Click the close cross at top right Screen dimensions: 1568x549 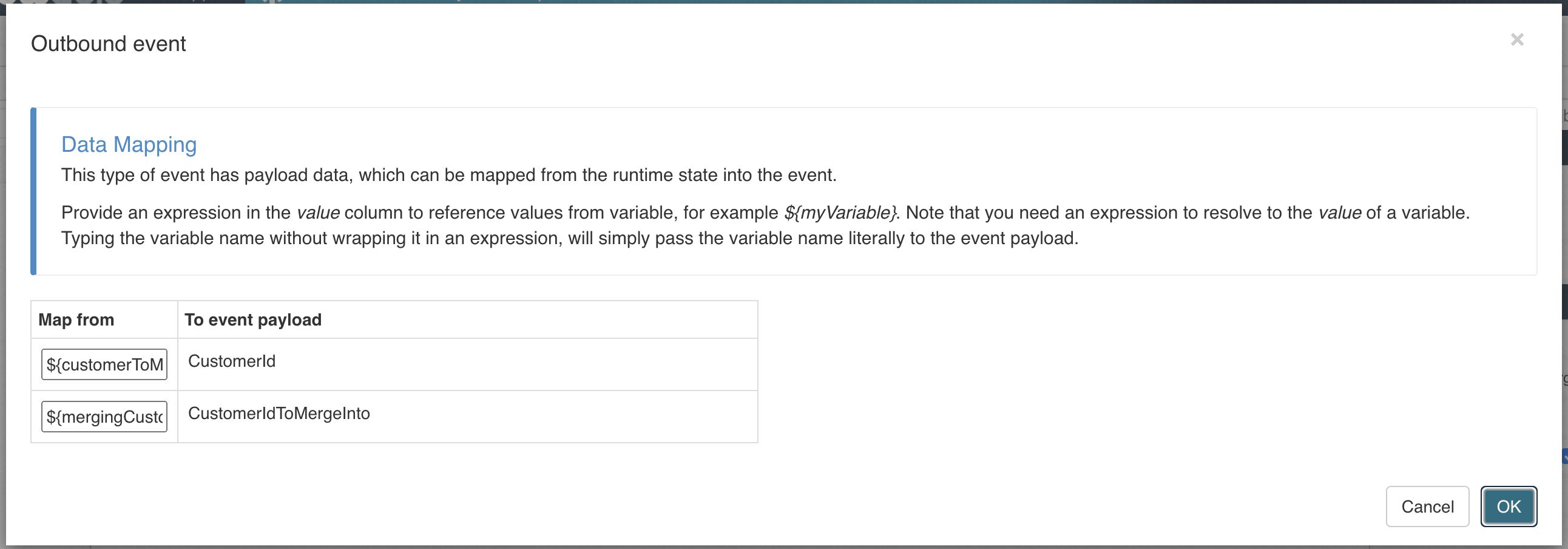1518,39
